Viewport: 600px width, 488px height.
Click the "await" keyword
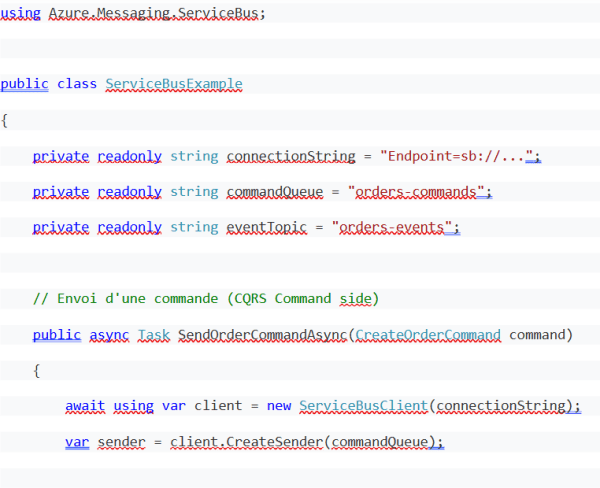tap(85, 406)
